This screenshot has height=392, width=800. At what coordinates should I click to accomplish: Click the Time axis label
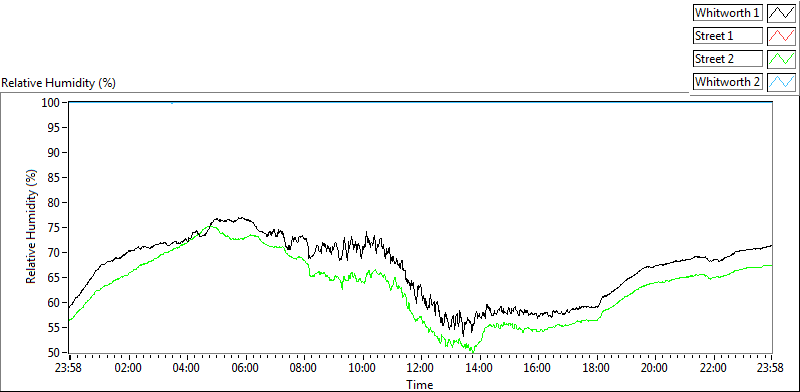click(420, 384)
